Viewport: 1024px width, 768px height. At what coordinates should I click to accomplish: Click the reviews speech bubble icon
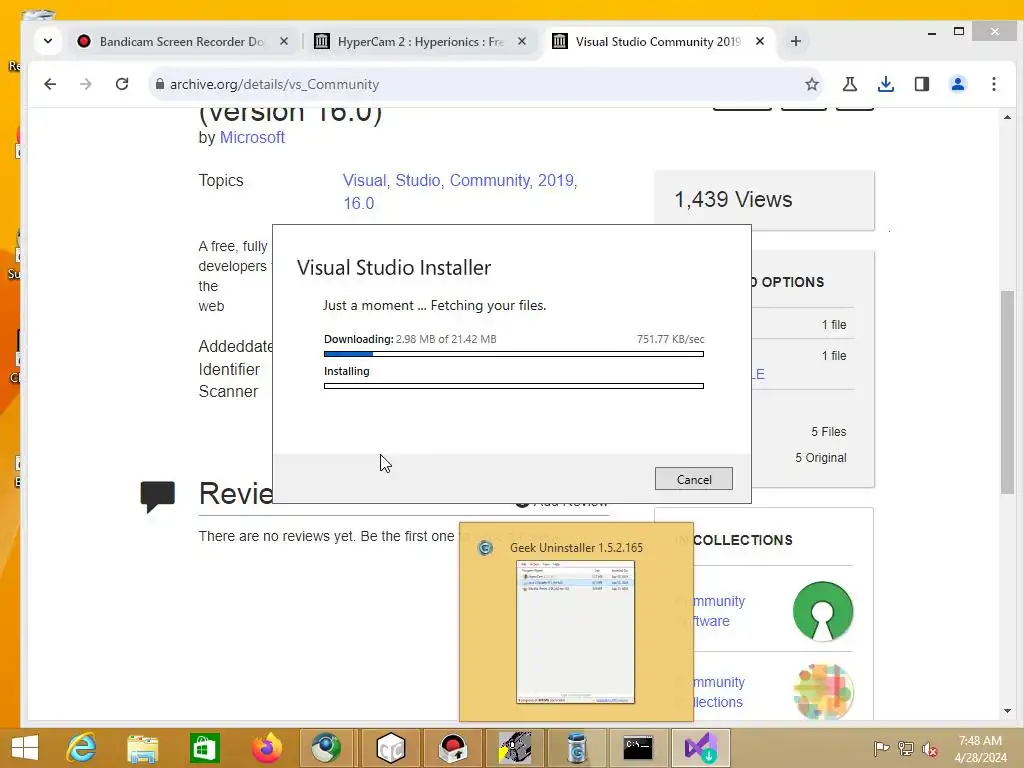click(x=157, y=496)
